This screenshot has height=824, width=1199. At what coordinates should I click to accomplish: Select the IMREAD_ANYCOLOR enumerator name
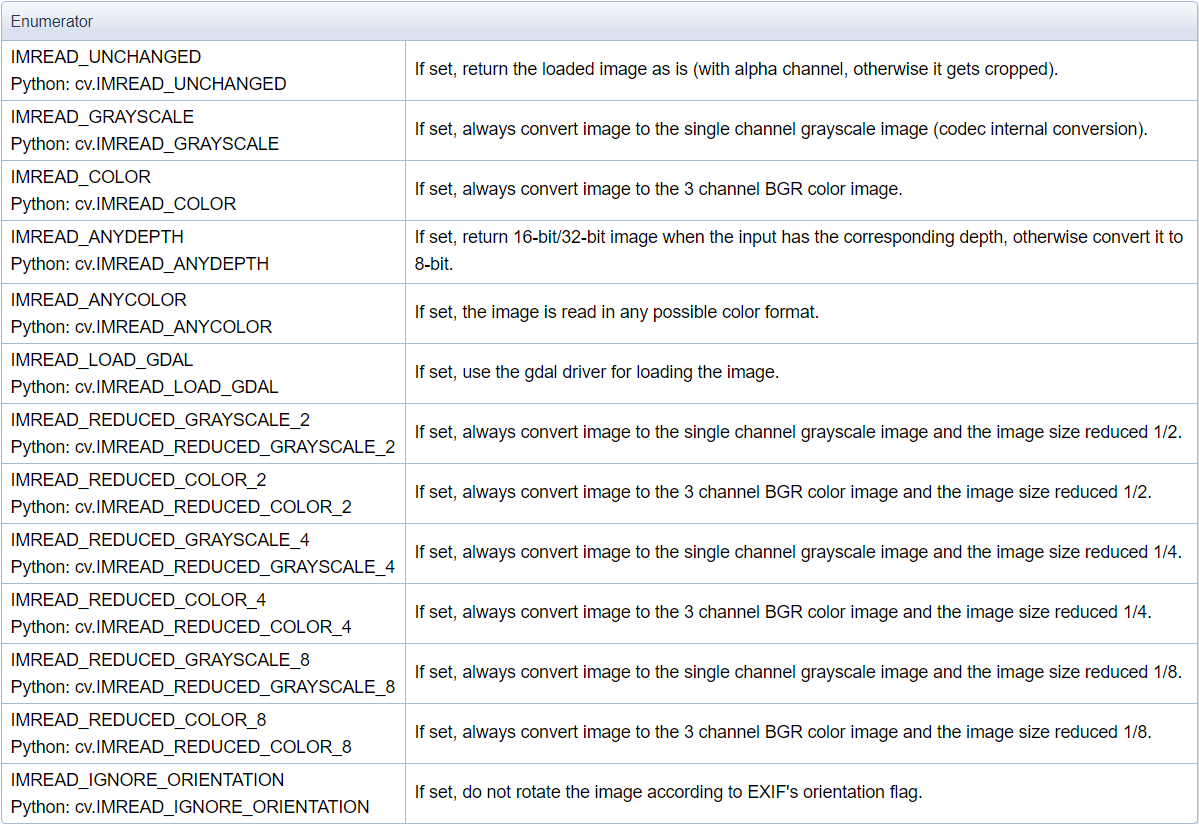(99, 300)
